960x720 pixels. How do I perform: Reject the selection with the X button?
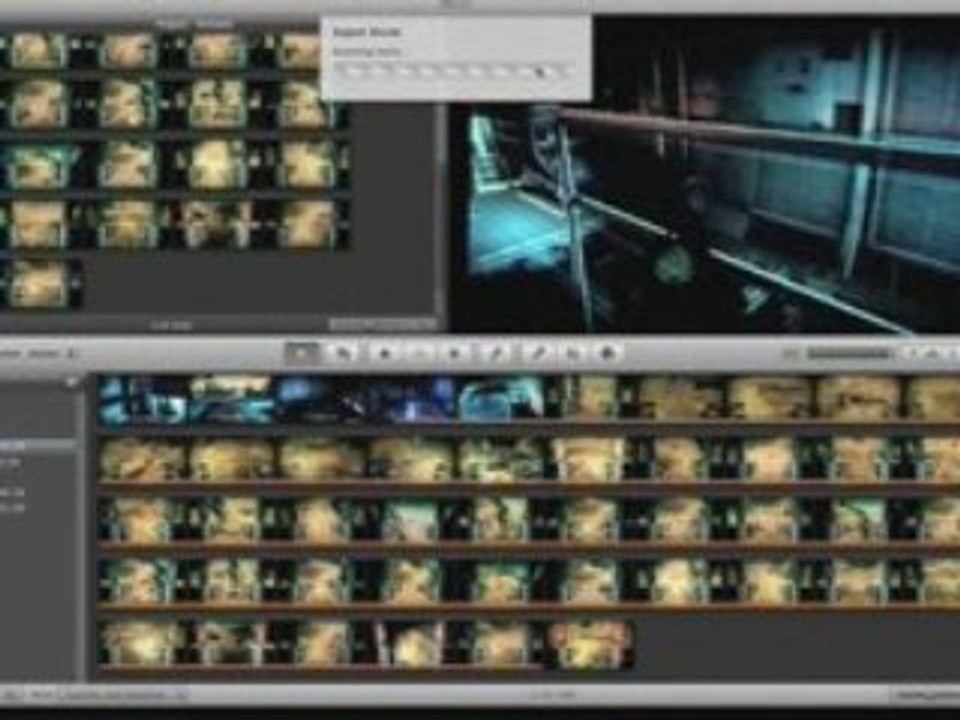[456, 353]
